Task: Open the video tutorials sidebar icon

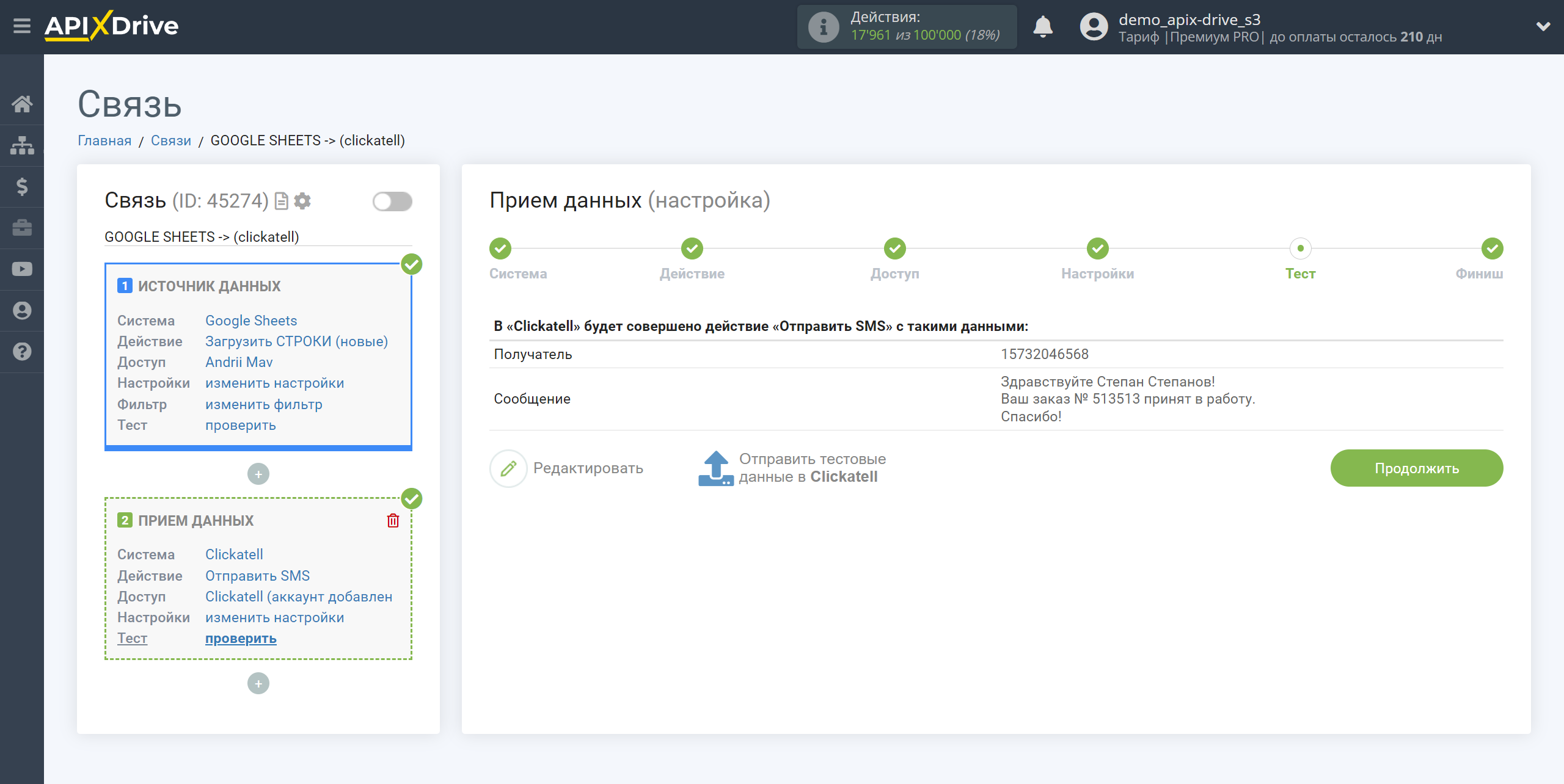Action: click(x=22, y=269)
